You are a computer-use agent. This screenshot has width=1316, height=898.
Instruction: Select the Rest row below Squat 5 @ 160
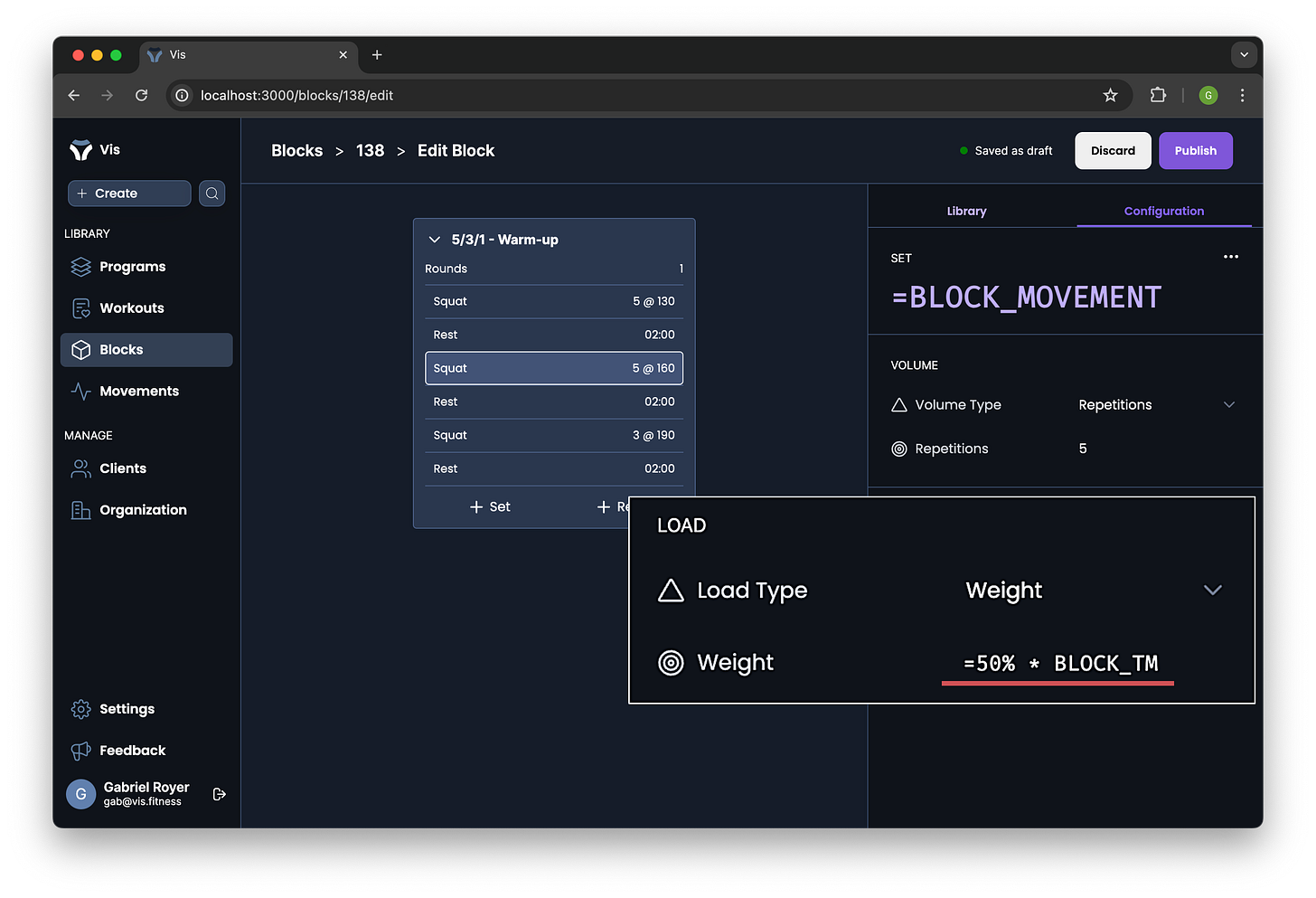[x=554, y=402]
